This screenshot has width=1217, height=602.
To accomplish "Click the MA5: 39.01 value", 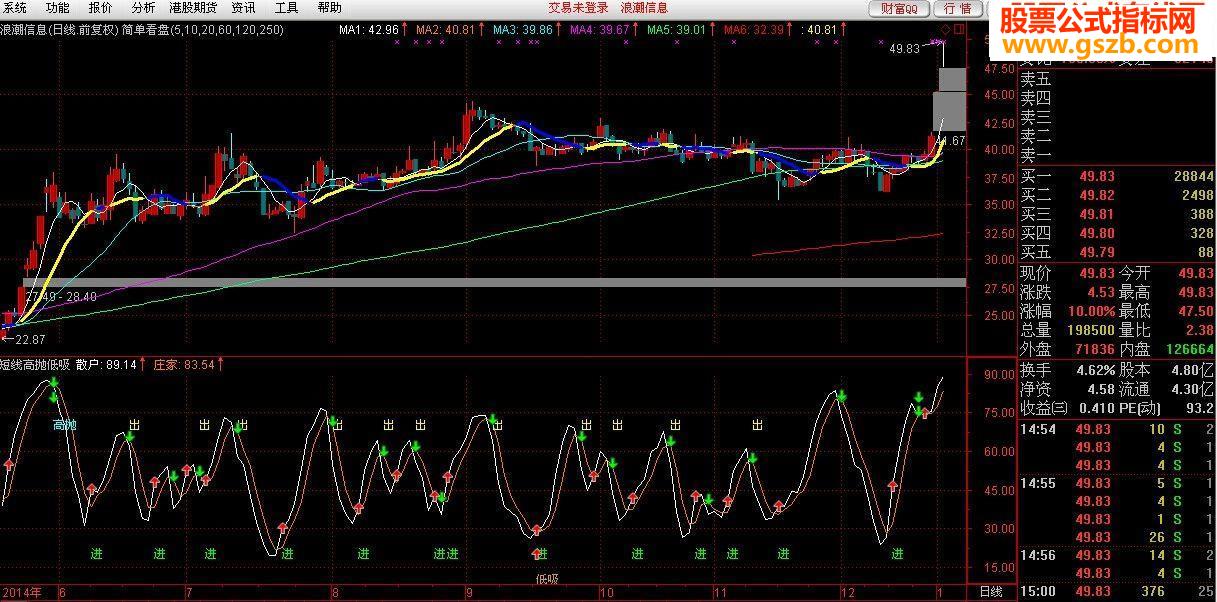I will coord(677,30).
